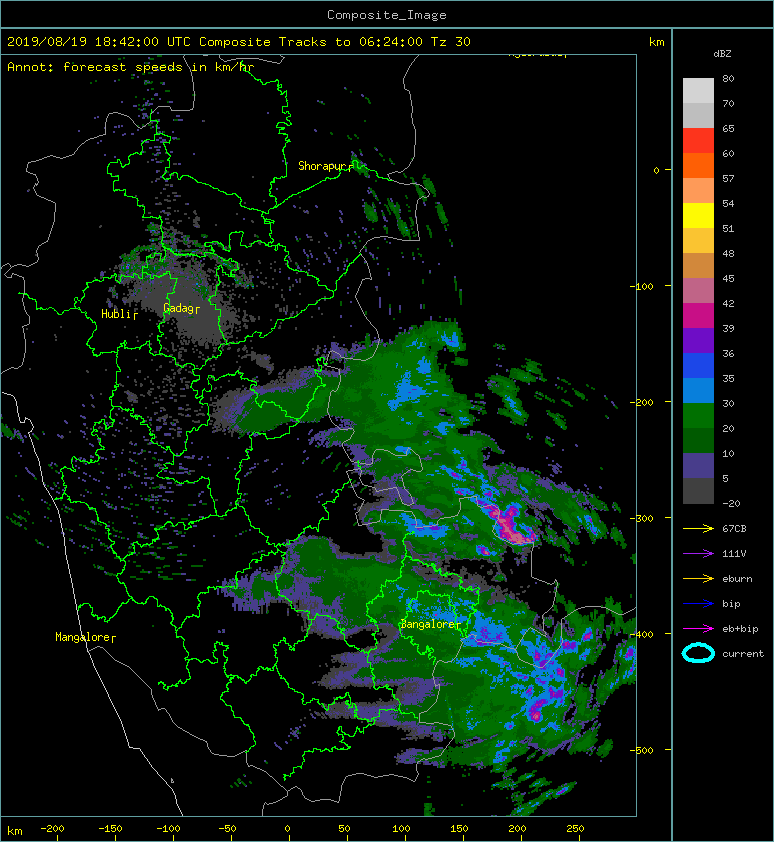Click the 250 x-axis tick label

pyautogui.click(x=575, y=829)
